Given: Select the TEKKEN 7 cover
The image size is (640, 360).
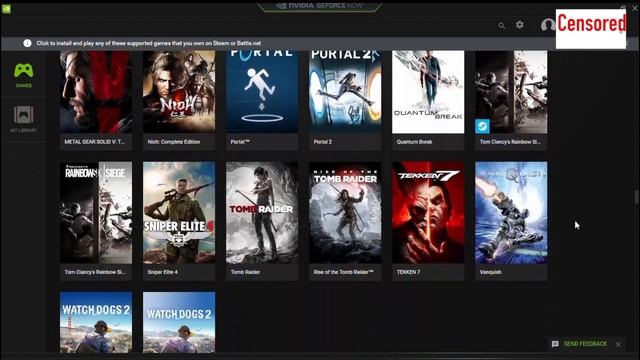Looking at the screenshot, I should click(x=428, y=213).
